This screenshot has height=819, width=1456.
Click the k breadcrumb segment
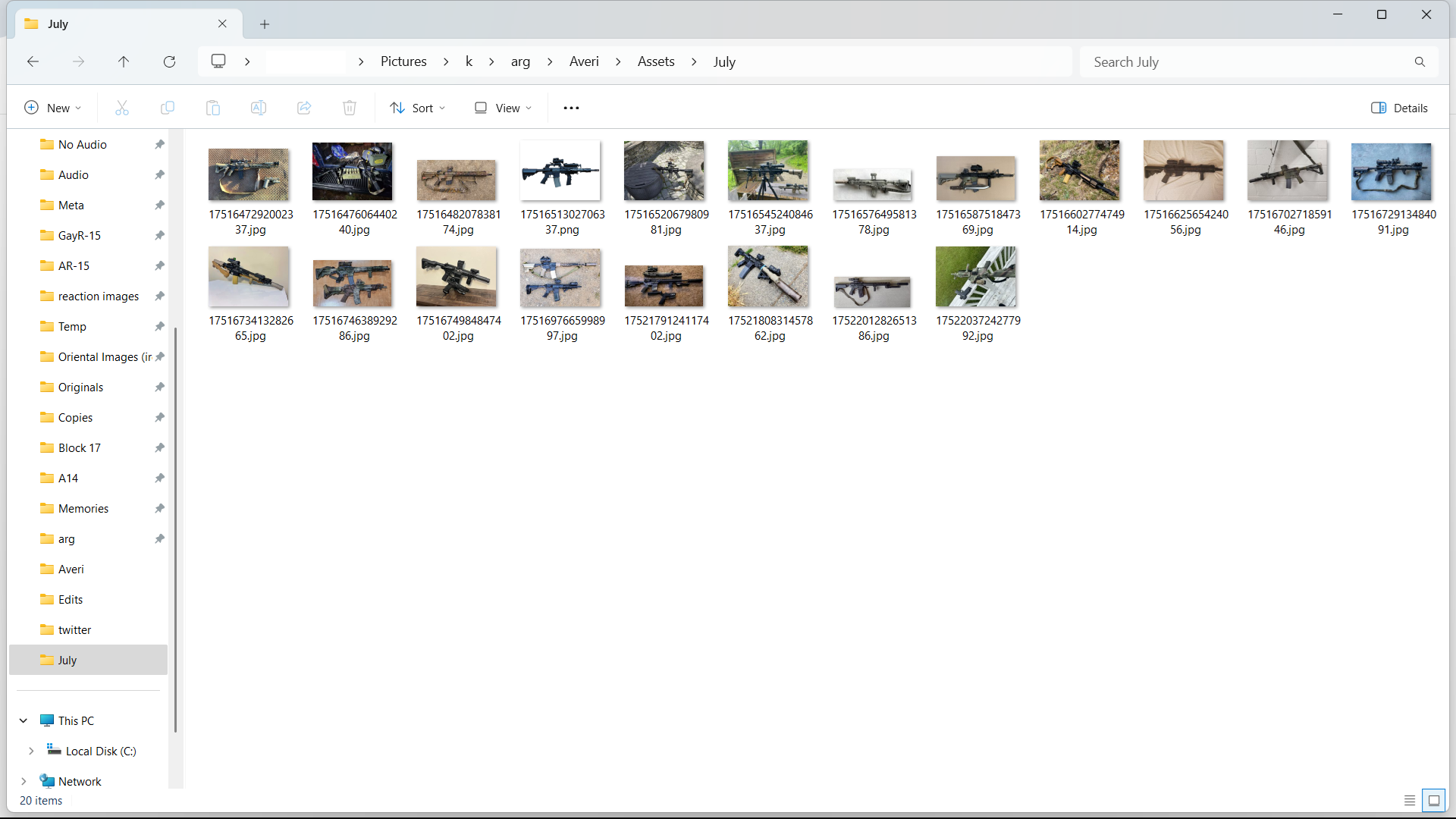pos(469,61)
